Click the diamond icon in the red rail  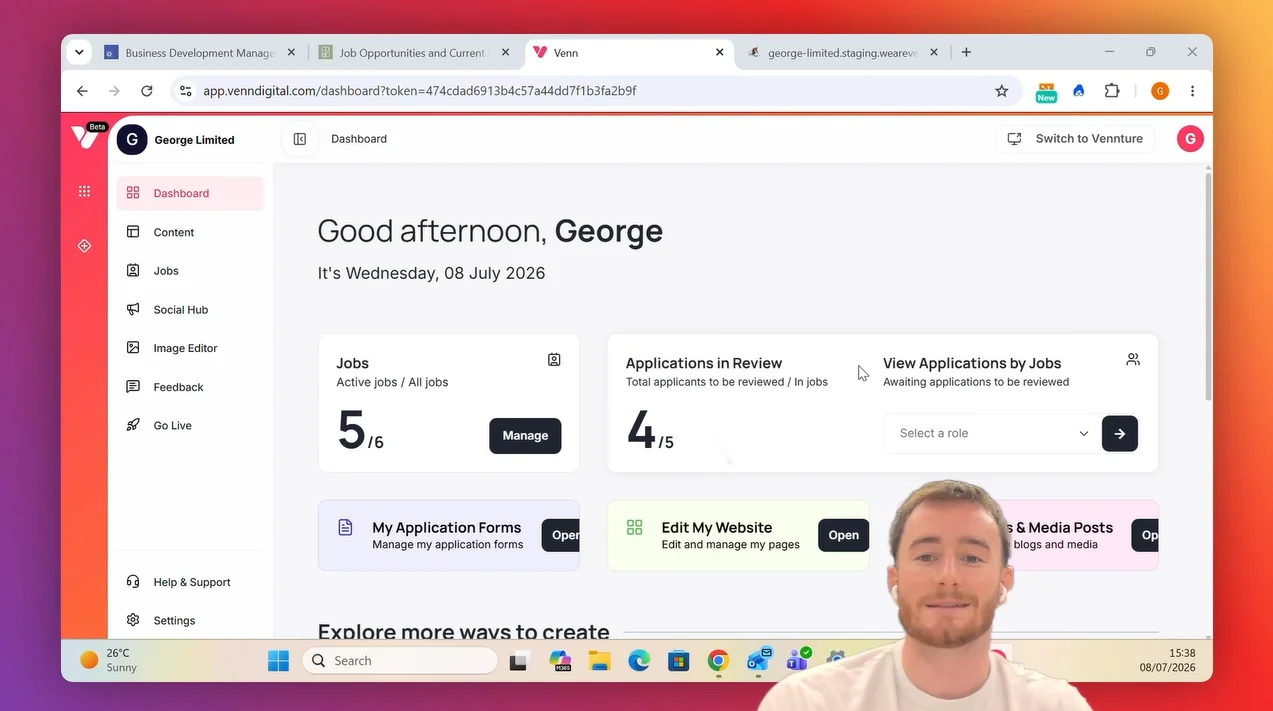coord(84,246)
